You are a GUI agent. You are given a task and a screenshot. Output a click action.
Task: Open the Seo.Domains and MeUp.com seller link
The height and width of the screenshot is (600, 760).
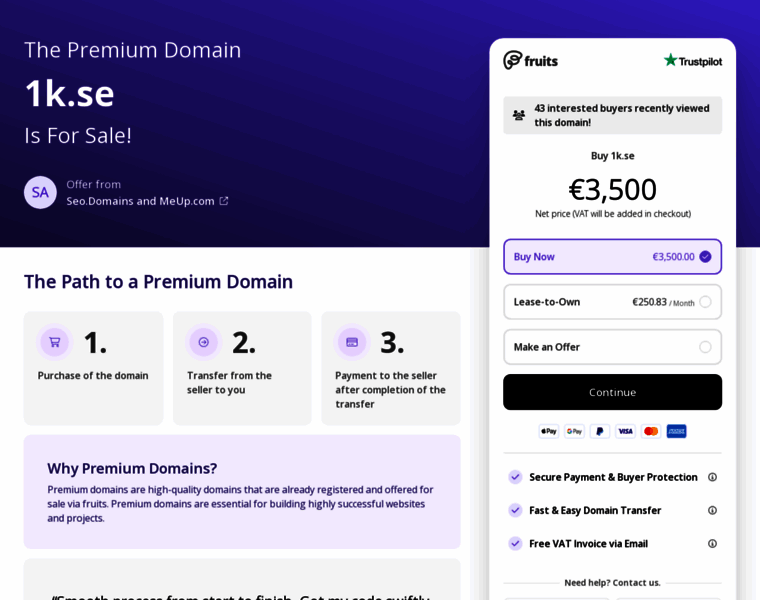[x=146, y=200]
